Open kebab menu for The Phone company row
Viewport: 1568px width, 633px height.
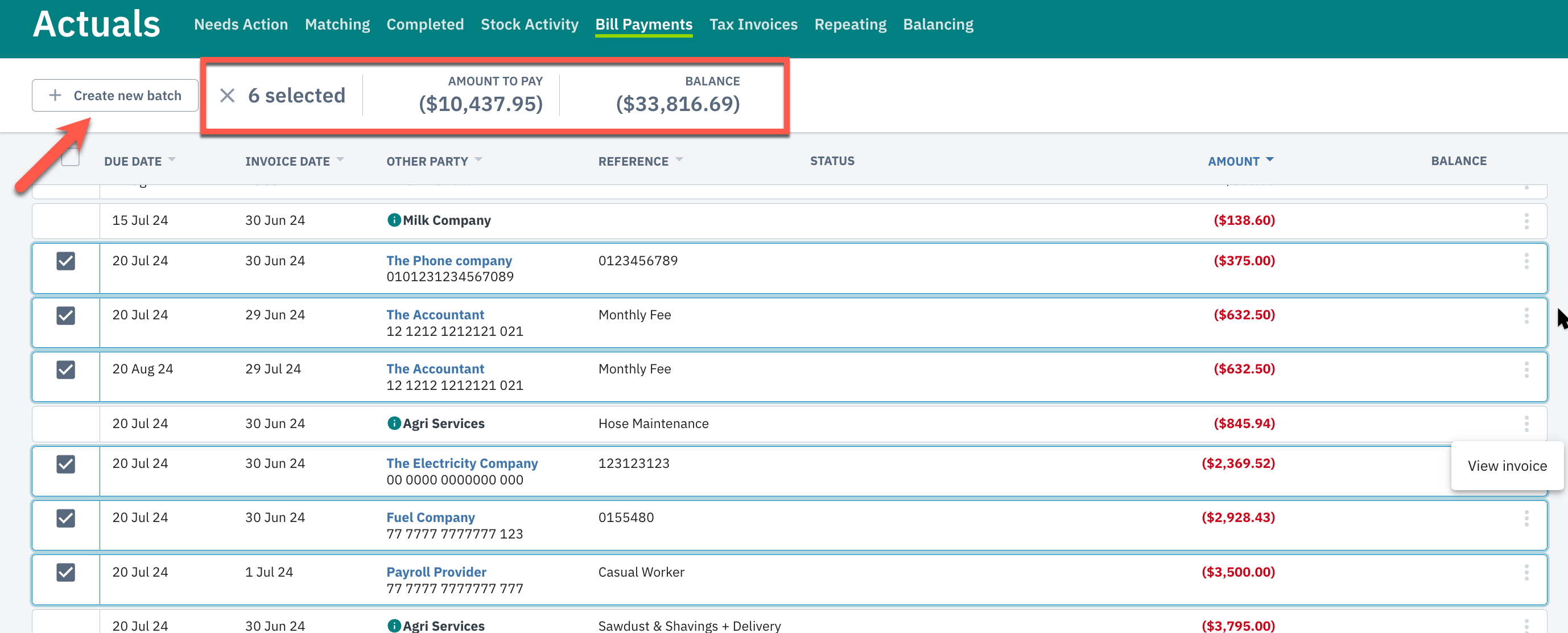coord(1526,261)
